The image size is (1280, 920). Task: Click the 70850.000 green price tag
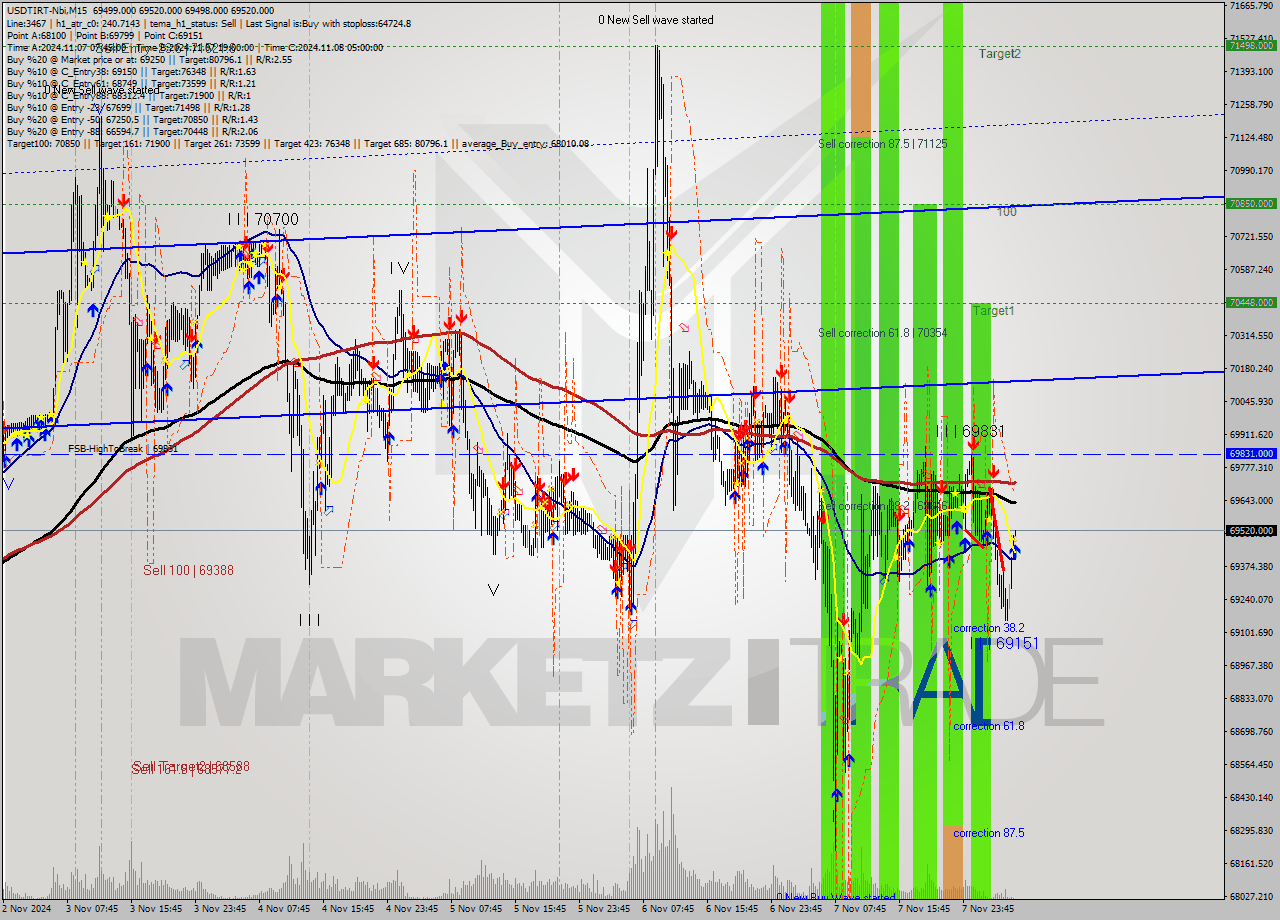tap(1251, 203)
